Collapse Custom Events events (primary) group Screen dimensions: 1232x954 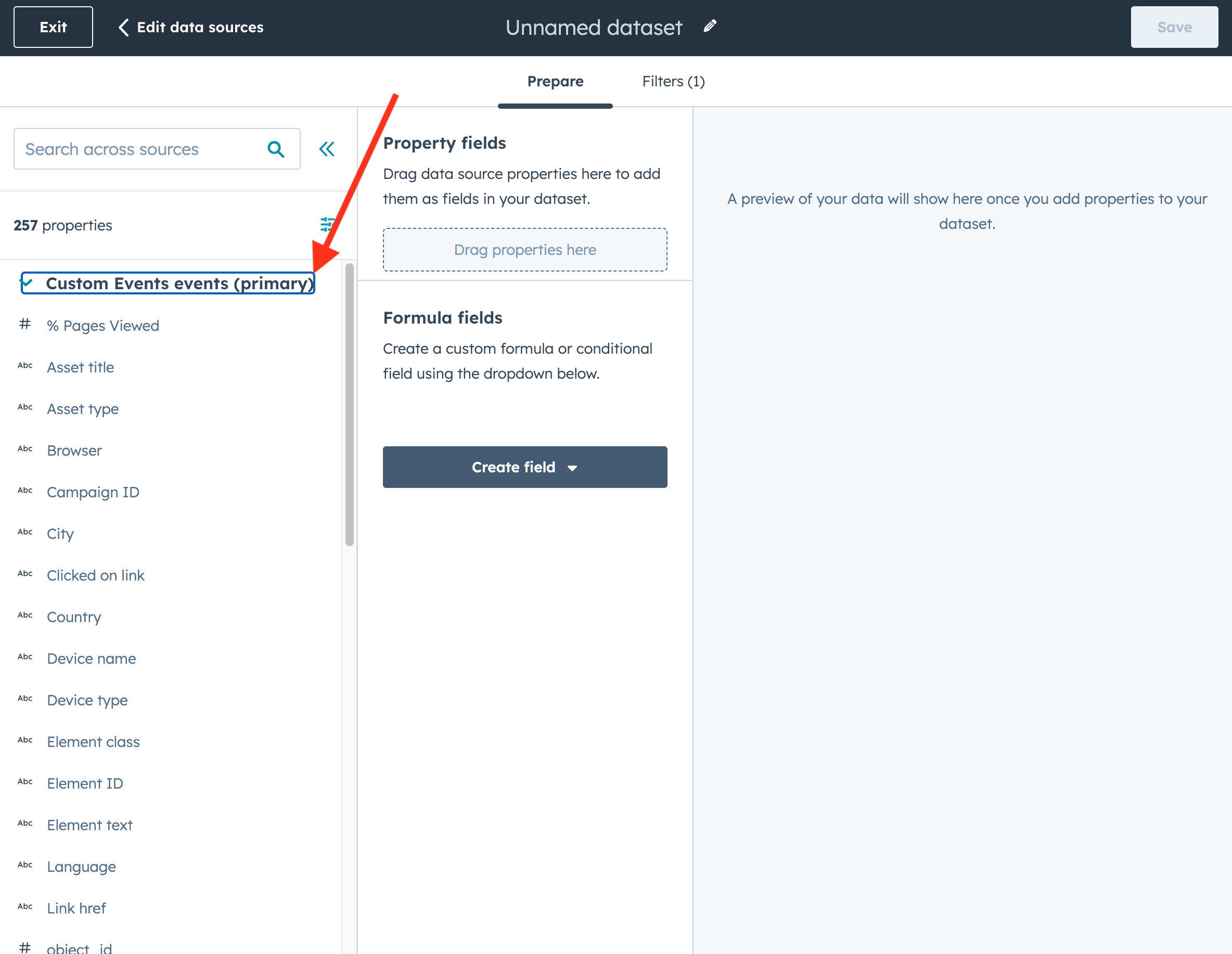click(168, 283)
